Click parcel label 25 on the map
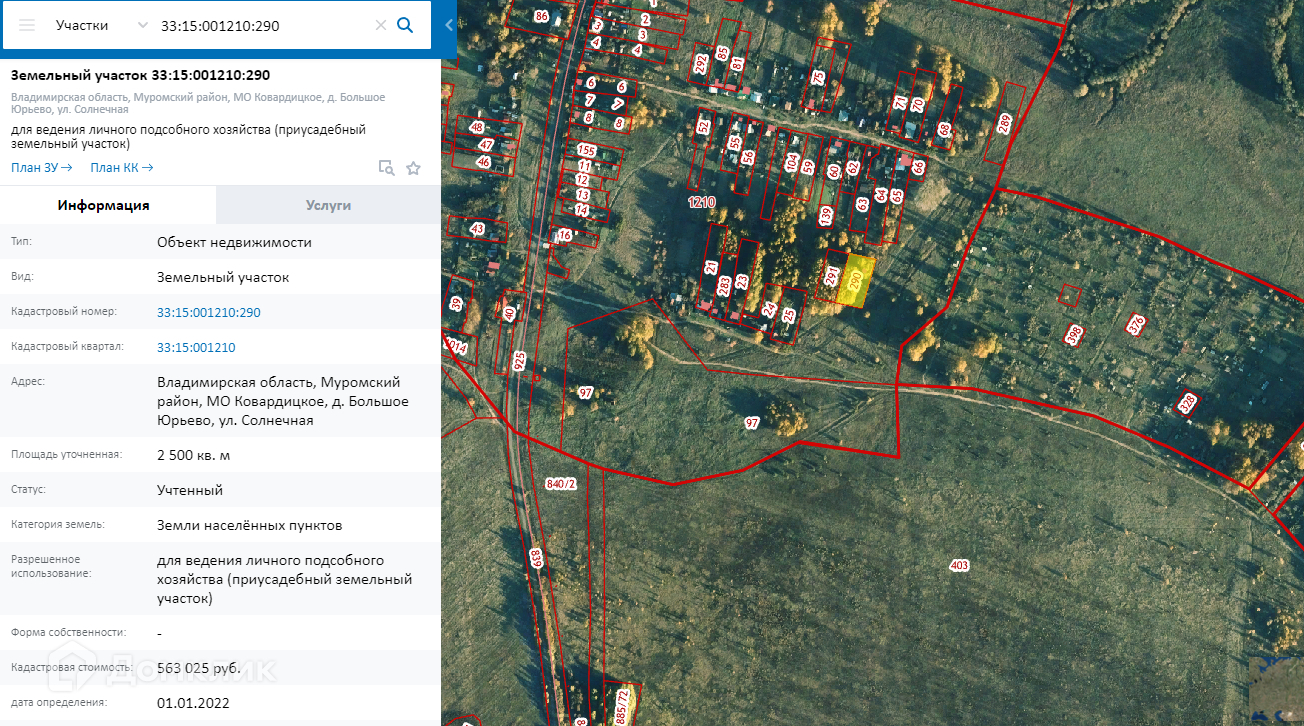 789,315
